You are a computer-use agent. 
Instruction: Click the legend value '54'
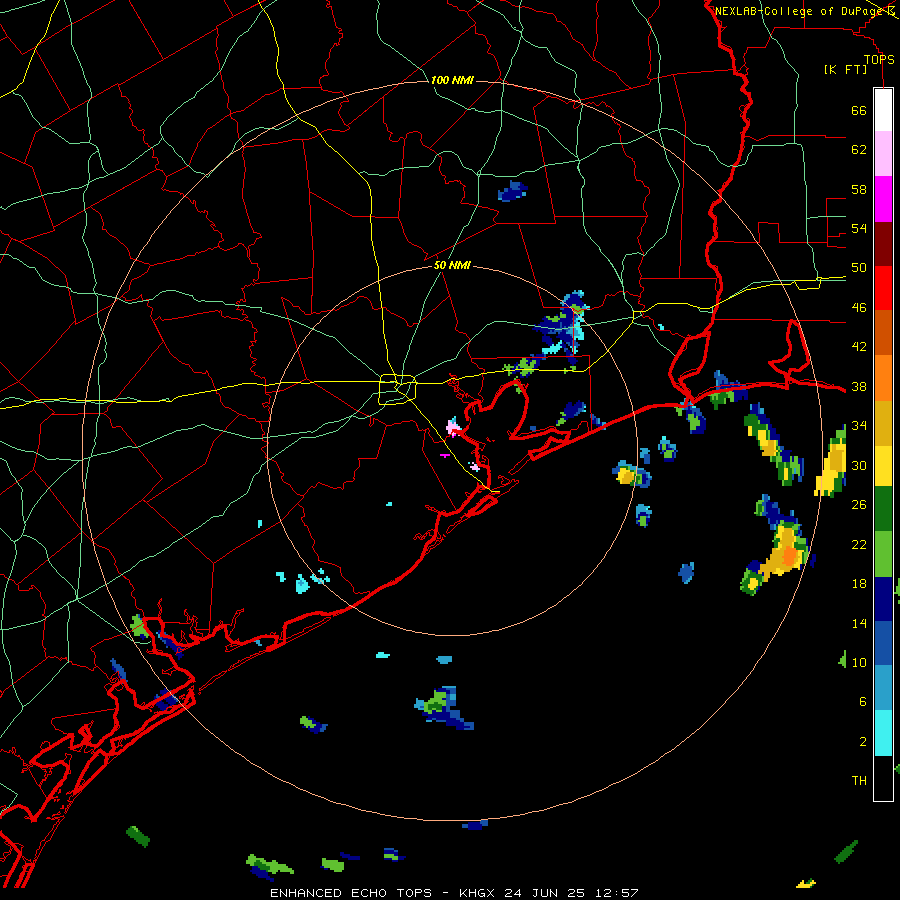tap(859, 228)
